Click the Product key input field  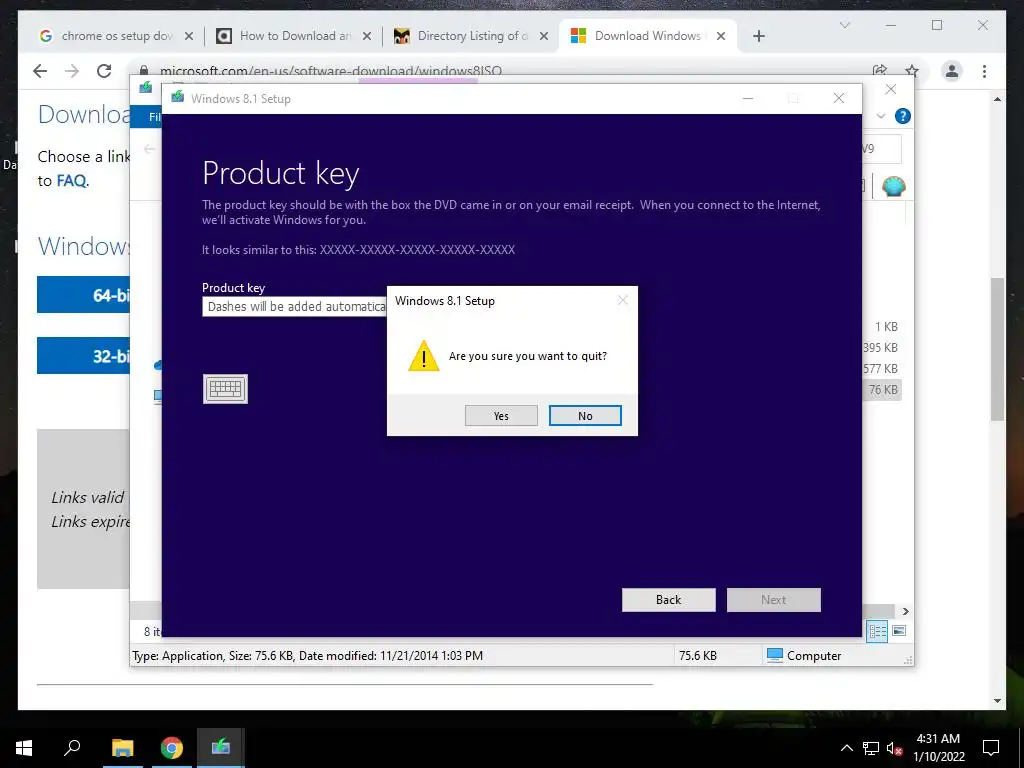295,306
